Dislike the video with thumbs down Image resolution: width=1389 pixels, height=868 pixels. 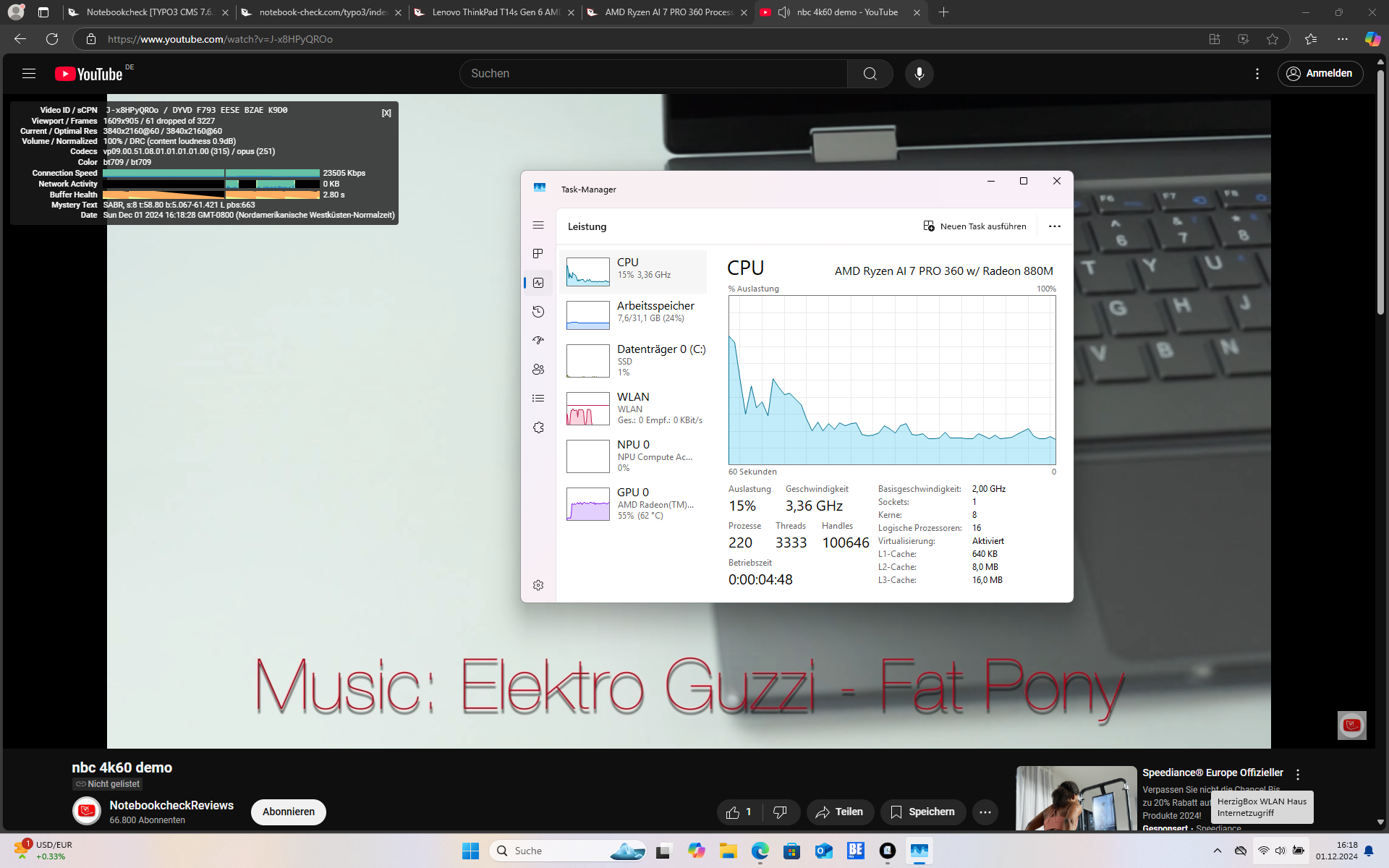click(780, 812)
